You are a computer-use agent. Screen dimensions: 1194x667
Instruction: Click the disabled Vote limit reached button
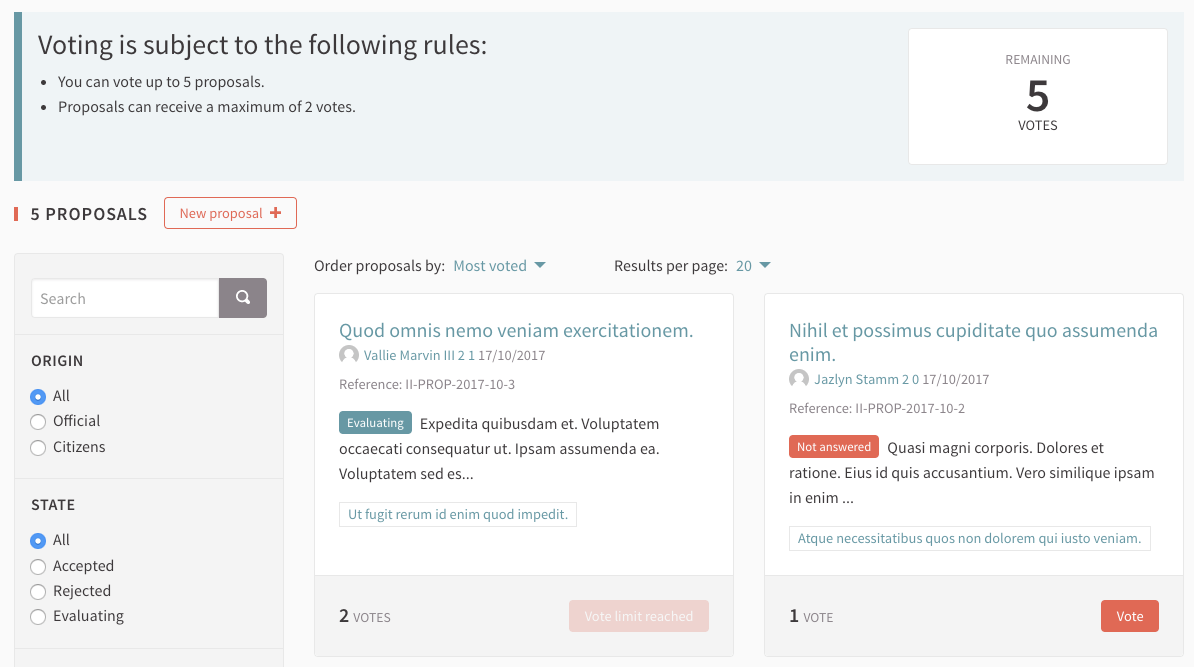(638, 616)
